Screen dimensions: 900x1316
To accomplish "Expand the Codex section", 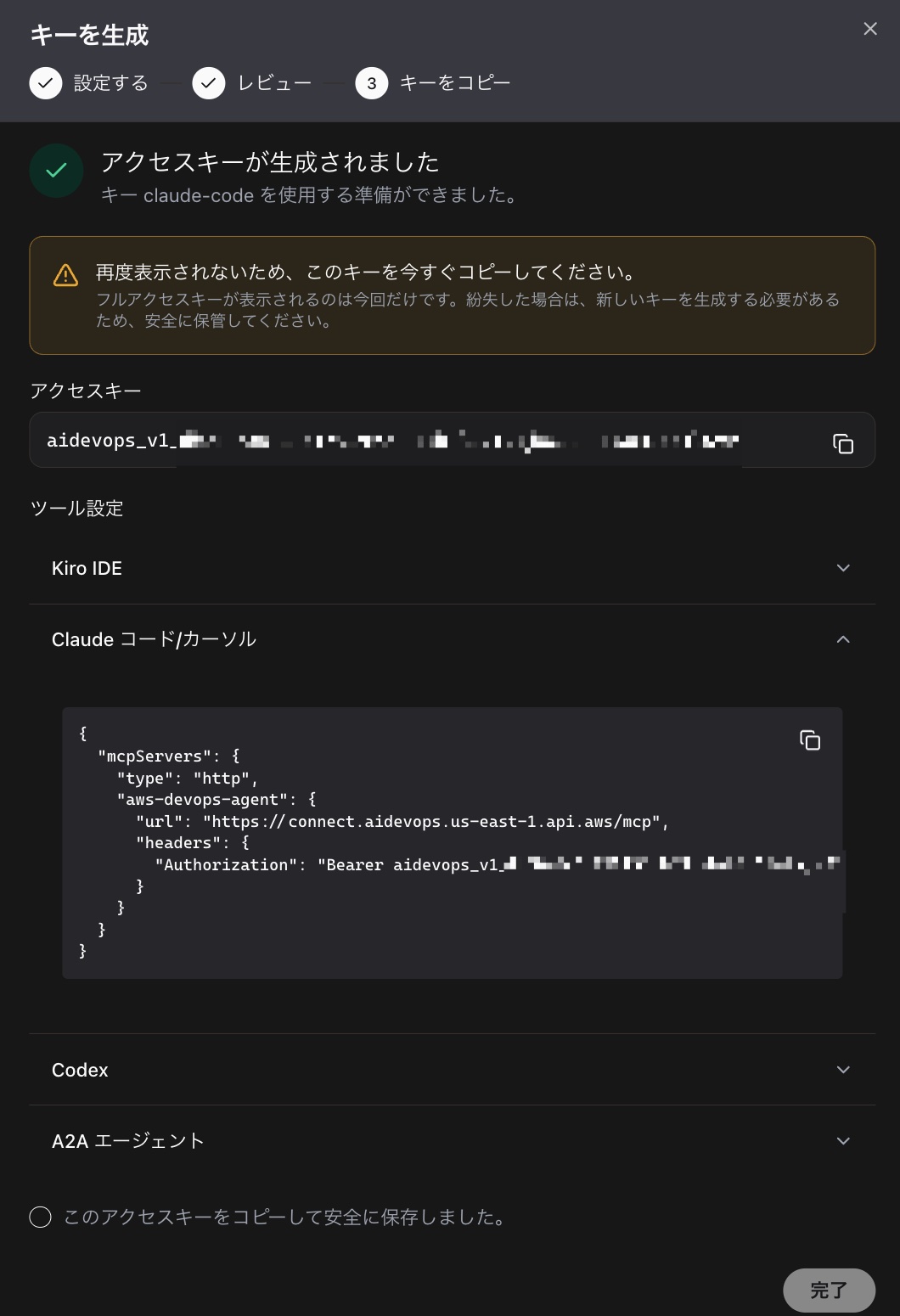I will coord(452,1070).
